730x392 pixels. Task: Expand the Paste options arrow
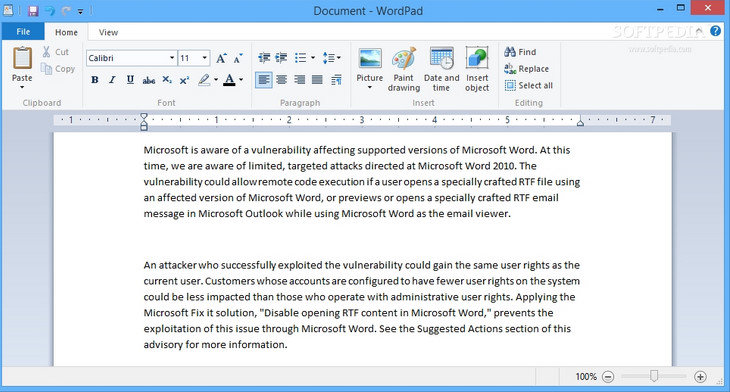tap(22, 87)
